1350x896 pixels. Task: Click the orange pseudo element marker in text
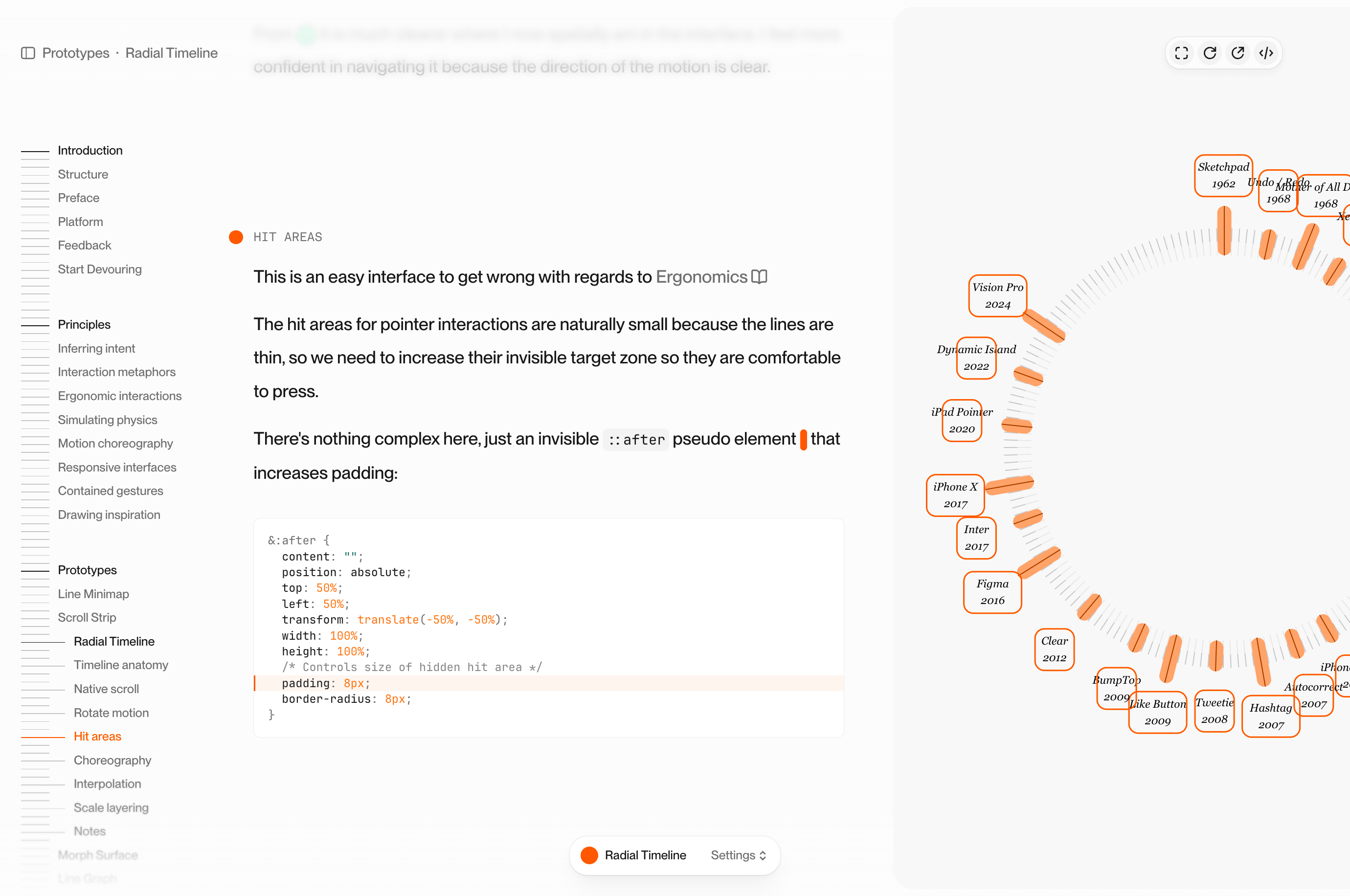click(x=803, y=439)
